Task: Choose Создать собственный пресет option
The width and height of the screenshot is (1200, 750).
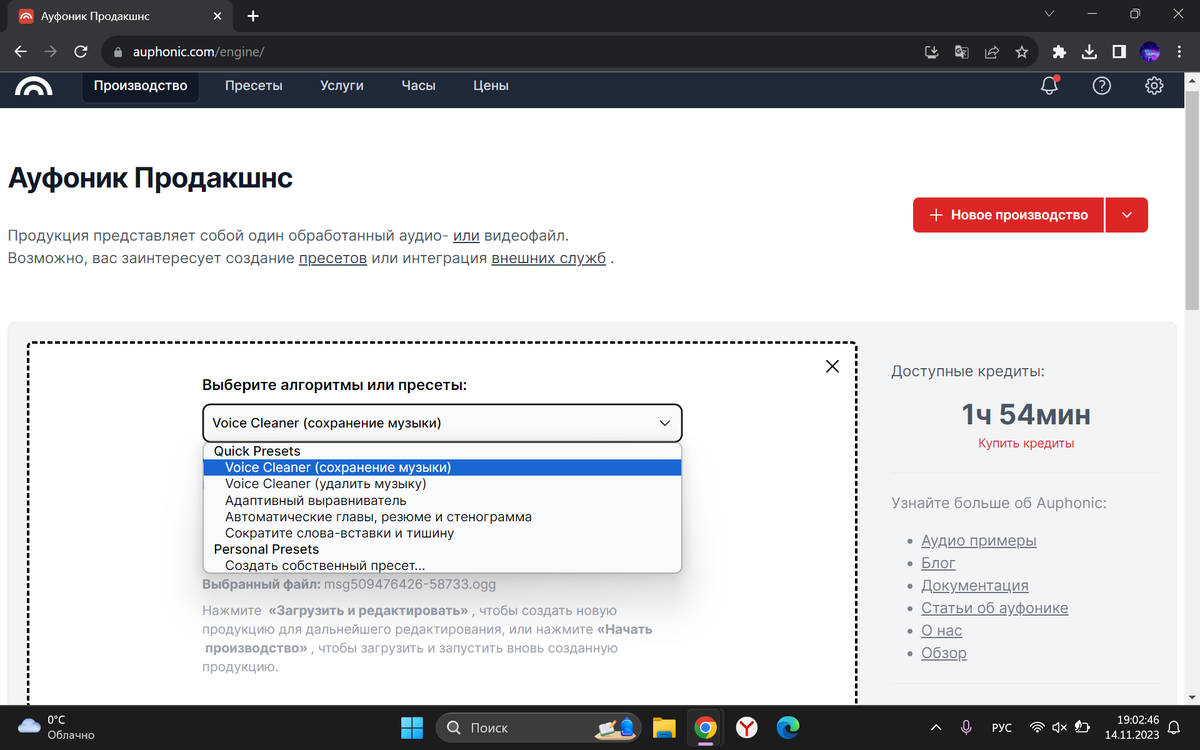Action: pyautogui.click(x=442, y=565)
